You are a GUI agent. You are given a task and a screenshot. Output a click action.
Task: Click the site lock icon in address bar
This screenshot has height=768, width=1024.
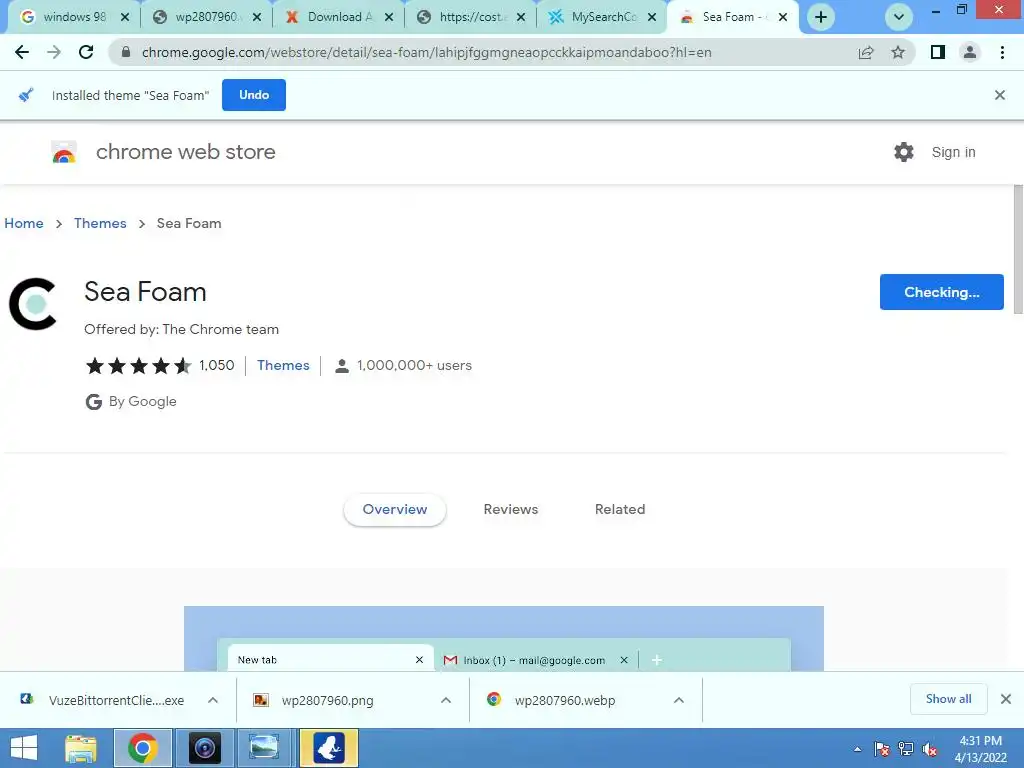[126, 52]
